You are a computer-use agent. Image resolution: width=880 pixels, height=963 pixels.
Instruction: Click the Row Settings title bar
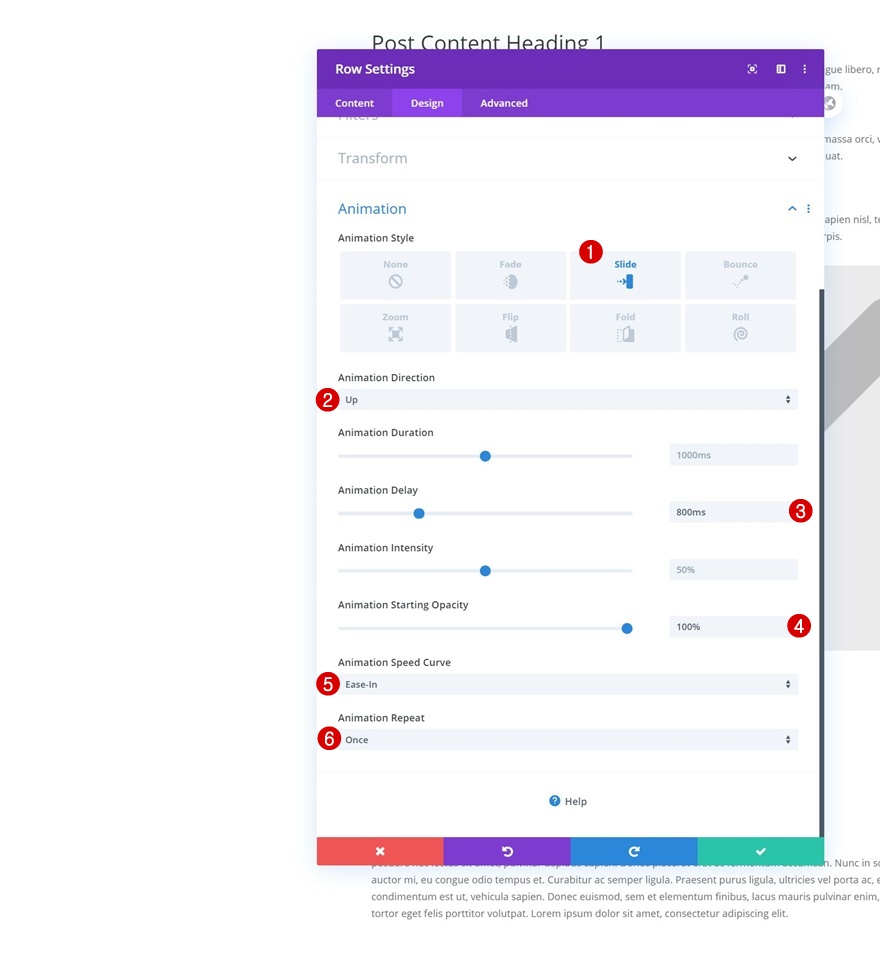[x=570, y=69]
